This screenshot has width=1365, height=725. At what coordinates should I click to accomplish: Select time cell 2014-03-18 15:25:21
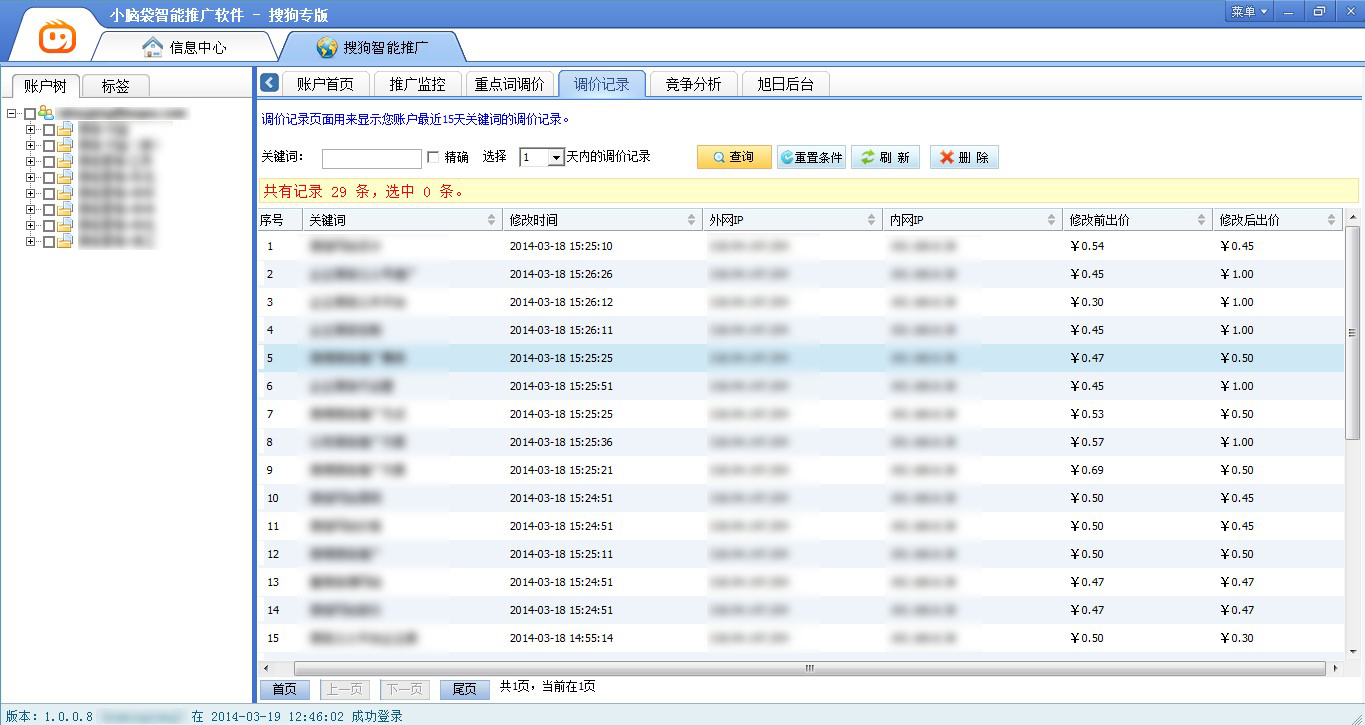[561, 470]
